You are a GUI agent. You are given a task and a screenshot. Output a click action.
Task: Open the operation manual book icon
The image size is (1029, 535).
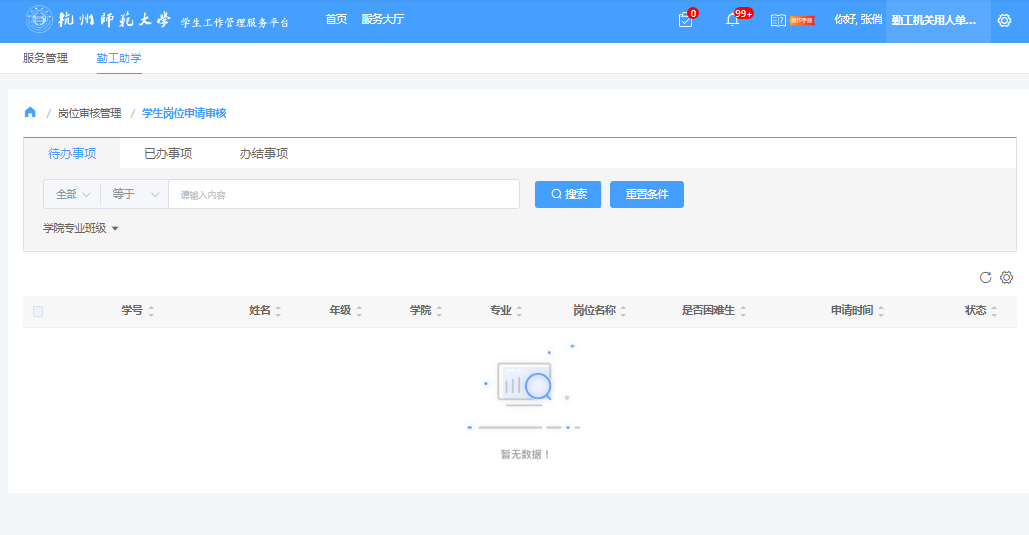point(778,20)
